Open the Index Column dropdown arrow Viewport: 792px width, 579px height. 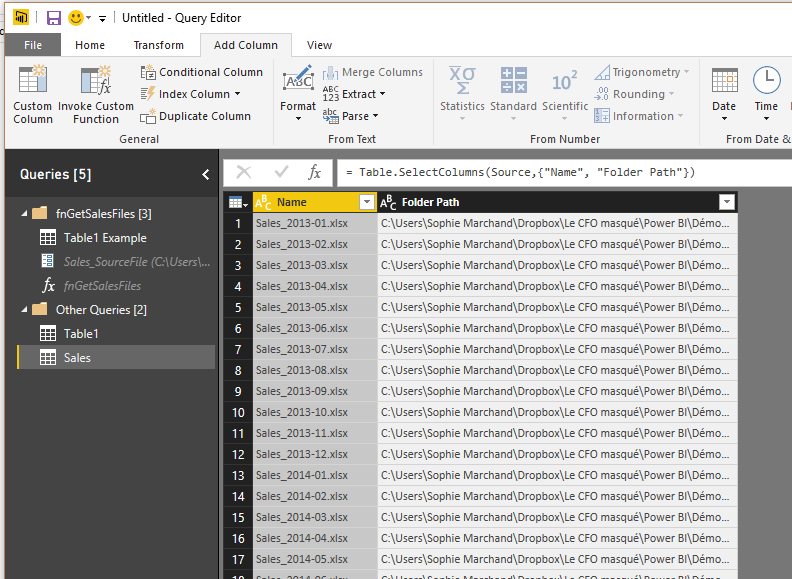(238, 94)
